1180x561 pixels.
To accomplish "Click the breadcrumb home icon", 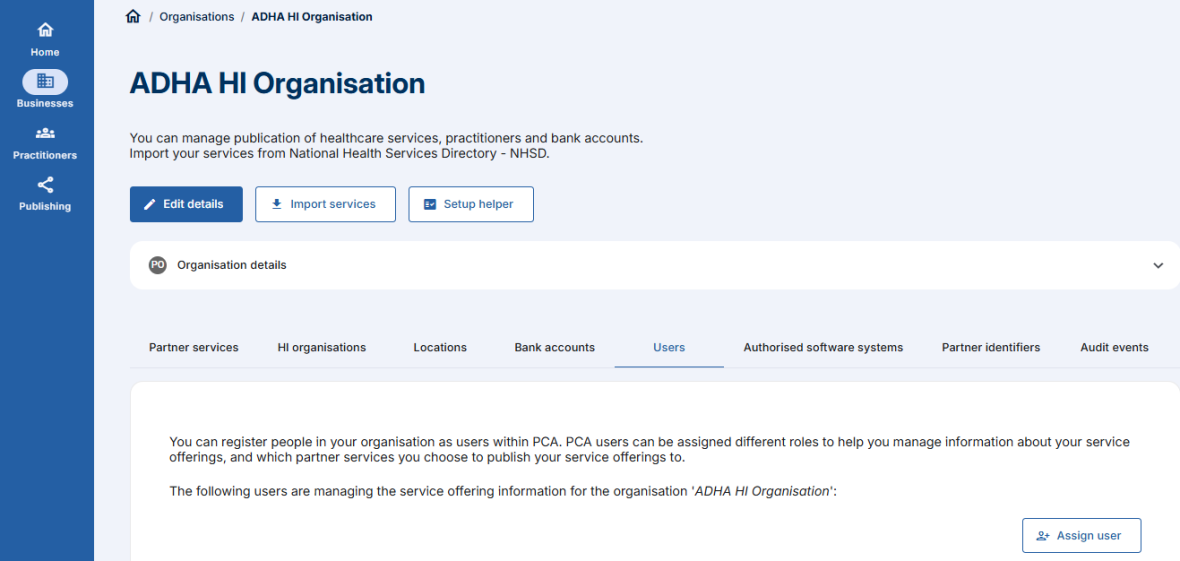I will pos(133,17).
